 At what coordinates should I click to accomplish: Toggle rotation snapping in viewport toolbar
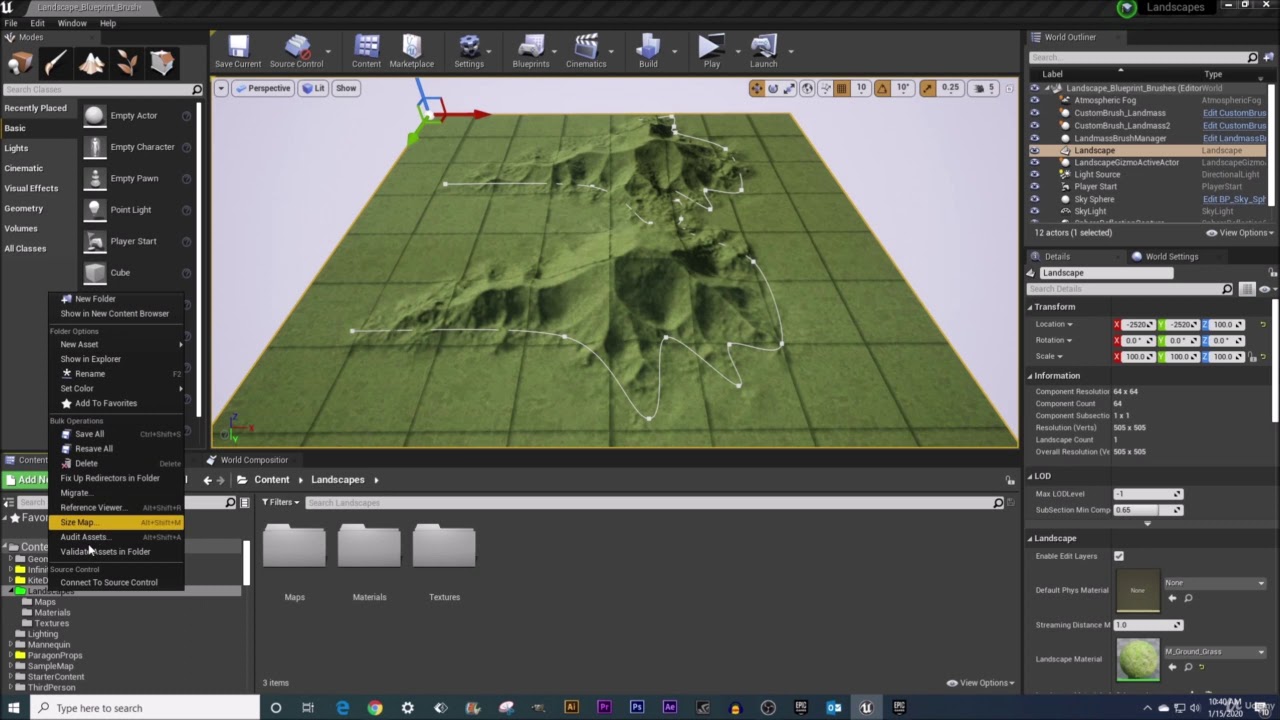pos(882,88)
